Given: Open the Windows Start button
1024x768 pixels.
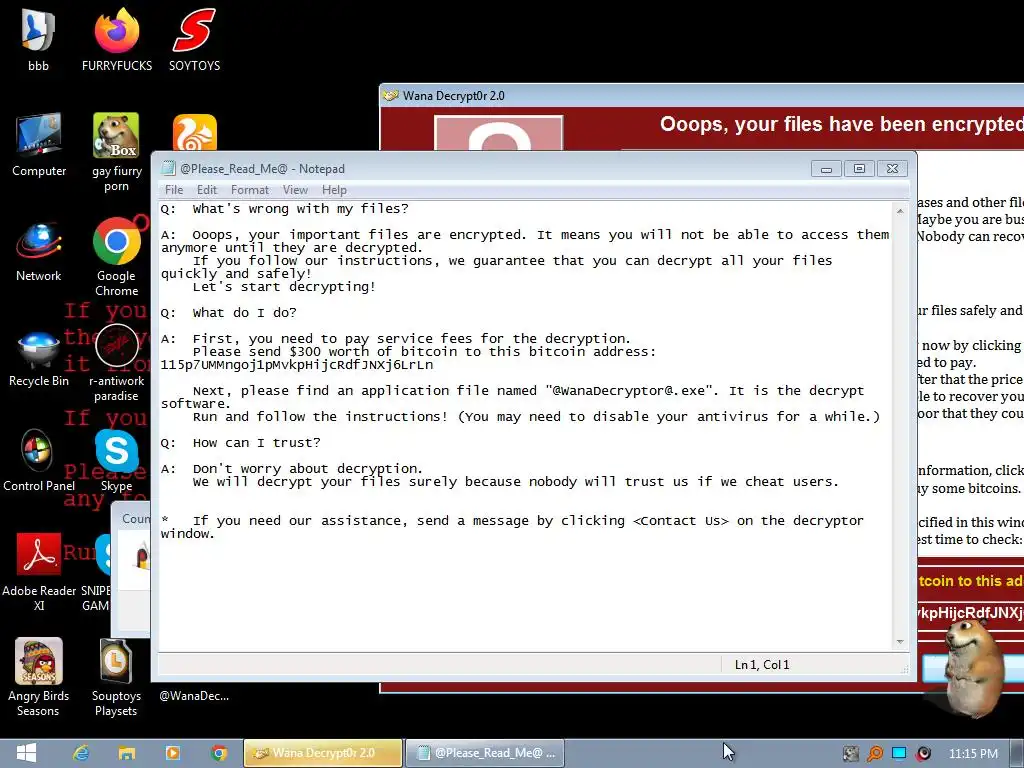Looking at the screenshot, I should [x=26, y=753].
